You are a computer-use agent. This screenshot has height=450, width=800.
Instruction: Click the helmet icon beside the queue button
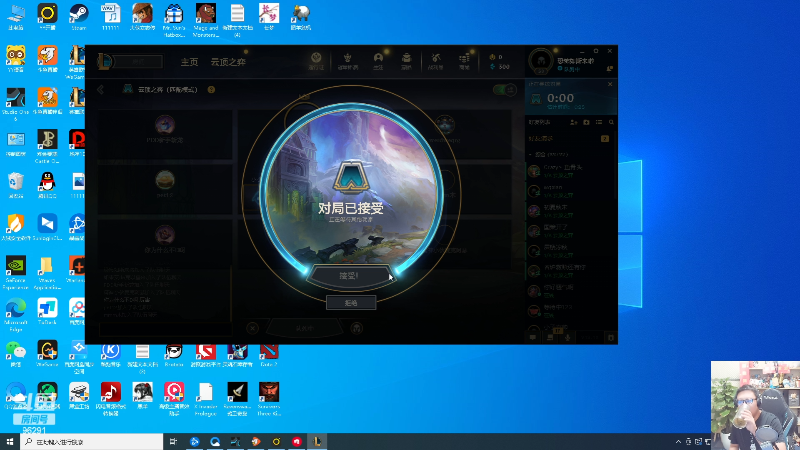click(357, 328)
